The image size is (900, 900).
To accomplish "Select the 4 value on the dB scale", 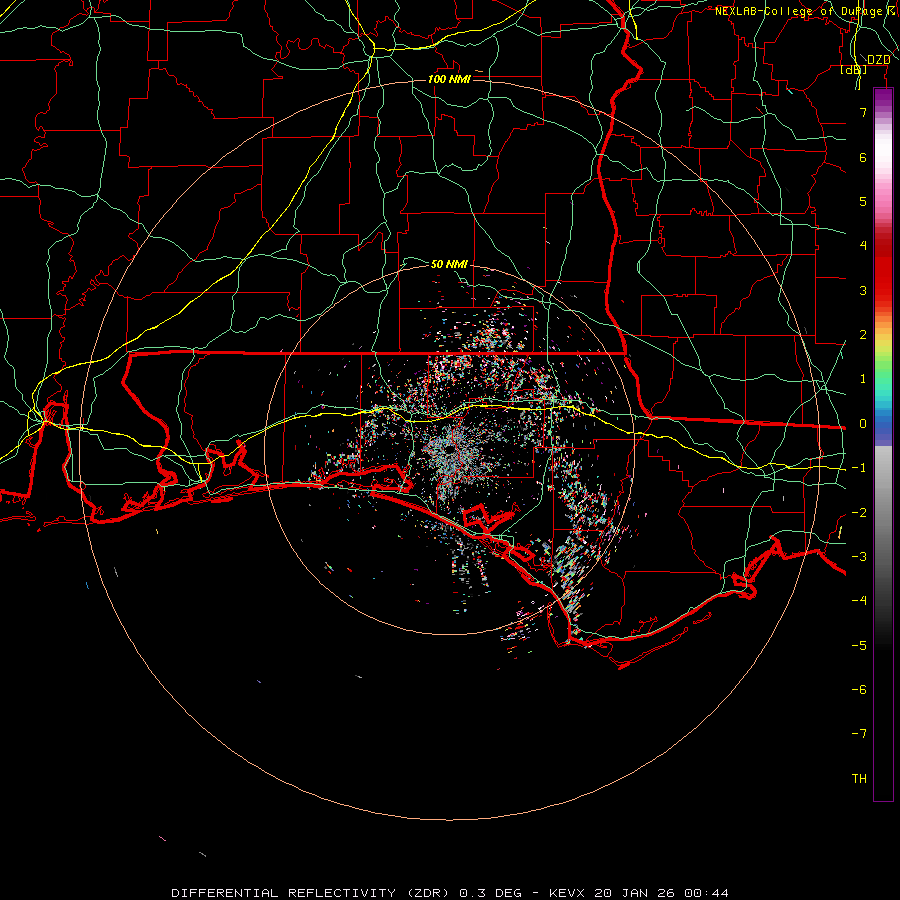I will pos(863,246).
